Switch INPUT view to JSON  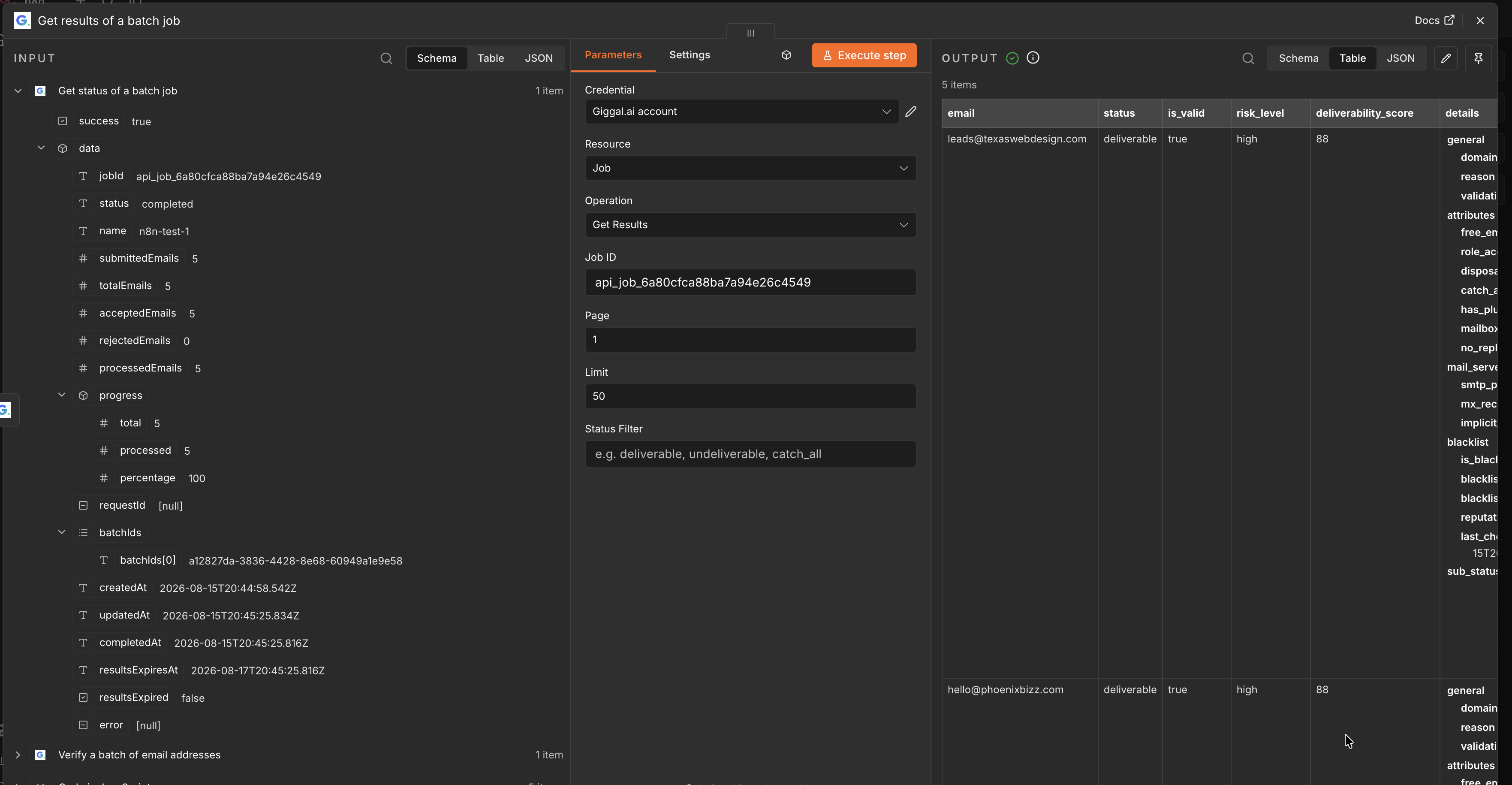(x=539, y=58)
